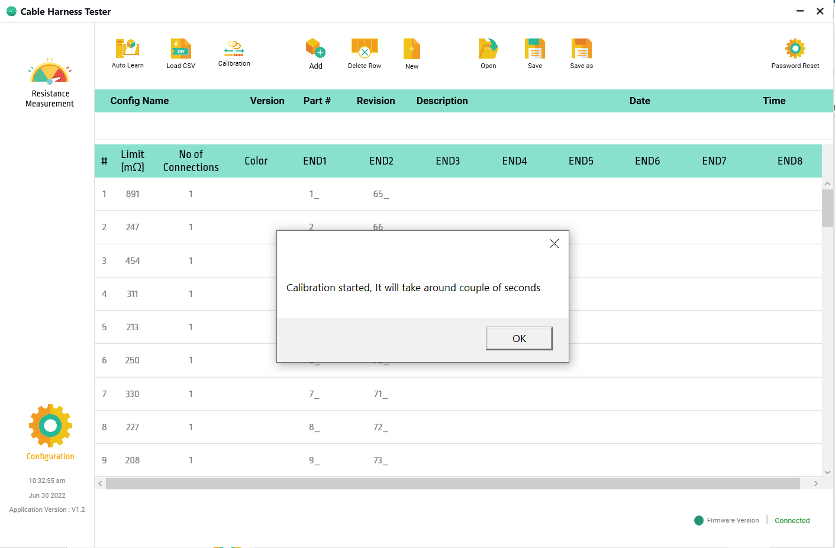Image resolution: width=836 pixels, height=548 pixels.
Task: Select limit value 250 in row 6
Action: tap(133, 360)
